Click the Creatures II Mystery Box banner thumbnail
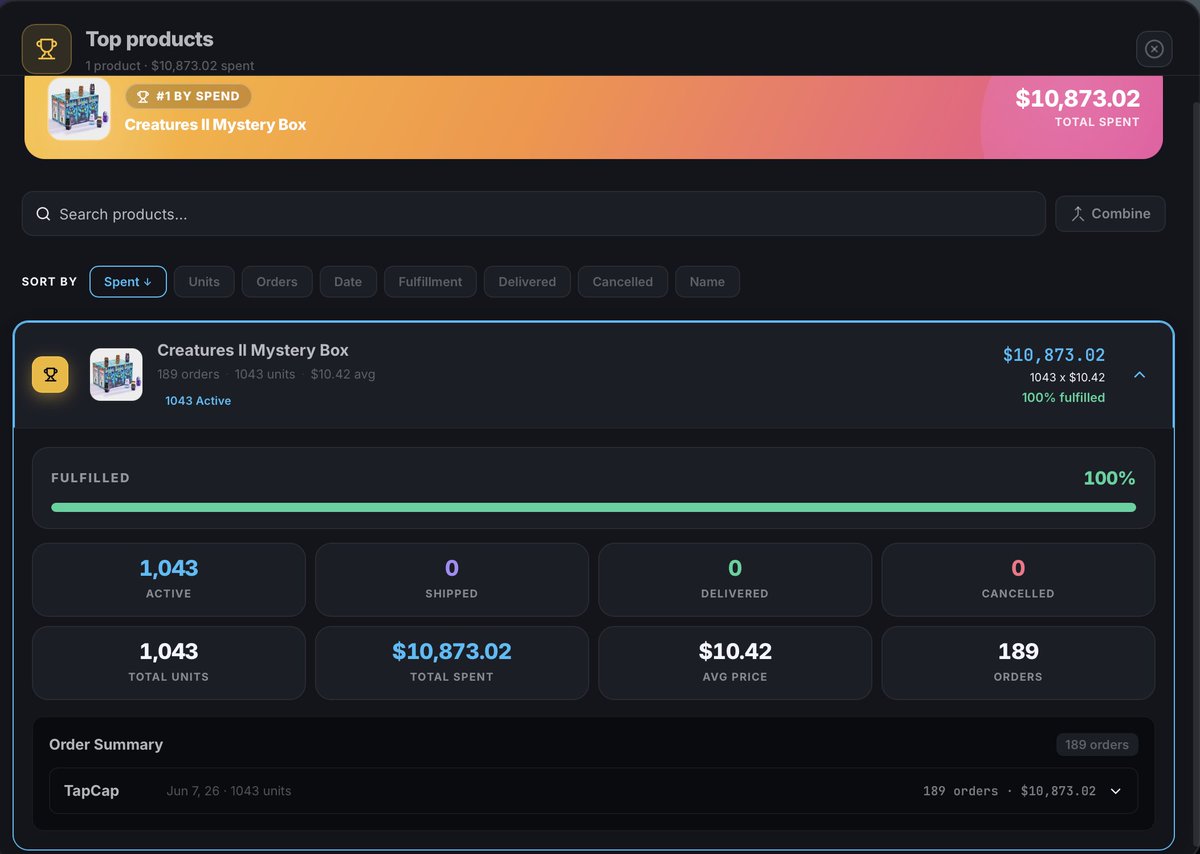Screen dimensions: 1200x854 79,109
